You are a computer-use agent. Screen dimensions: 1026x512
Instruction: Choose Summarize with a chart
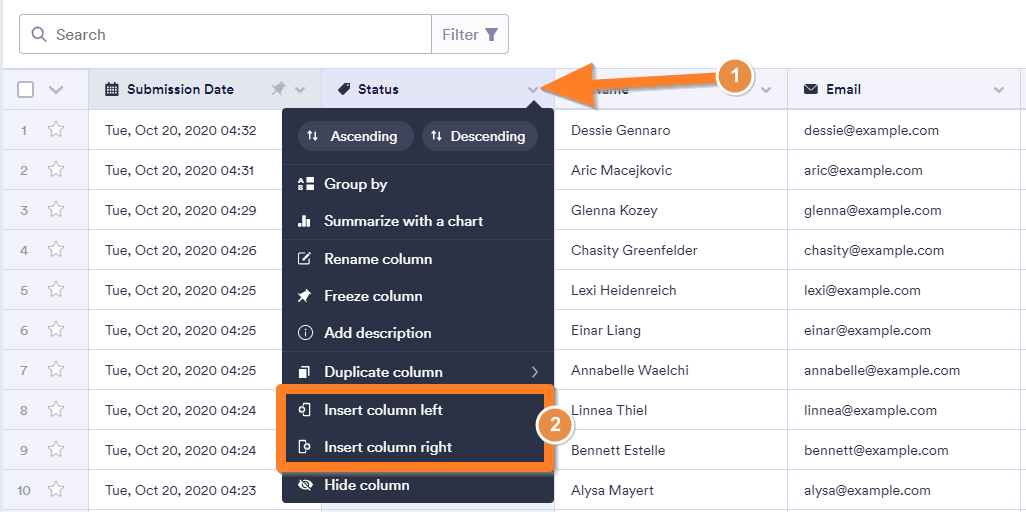[418, 221]
